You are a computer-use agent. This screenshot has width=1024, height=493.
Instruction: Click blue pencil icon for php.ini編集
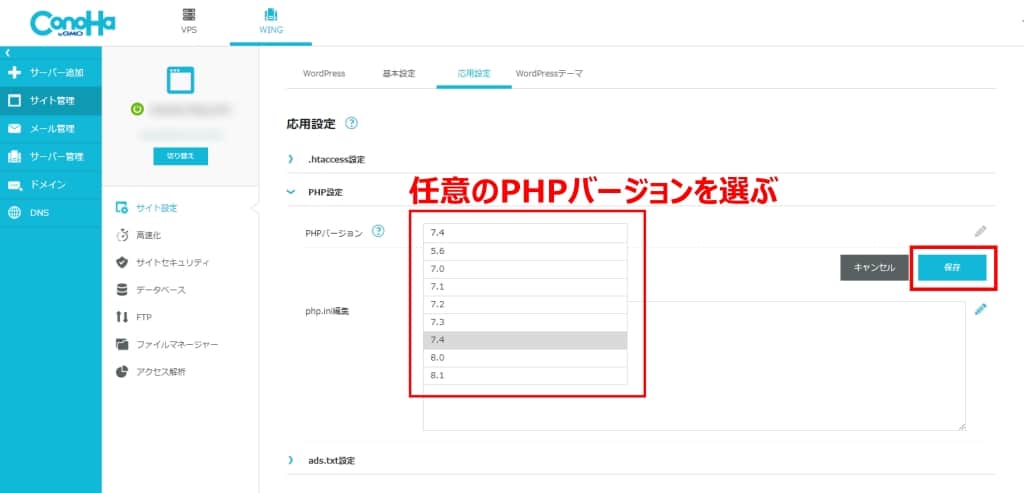tap(980, 310)
